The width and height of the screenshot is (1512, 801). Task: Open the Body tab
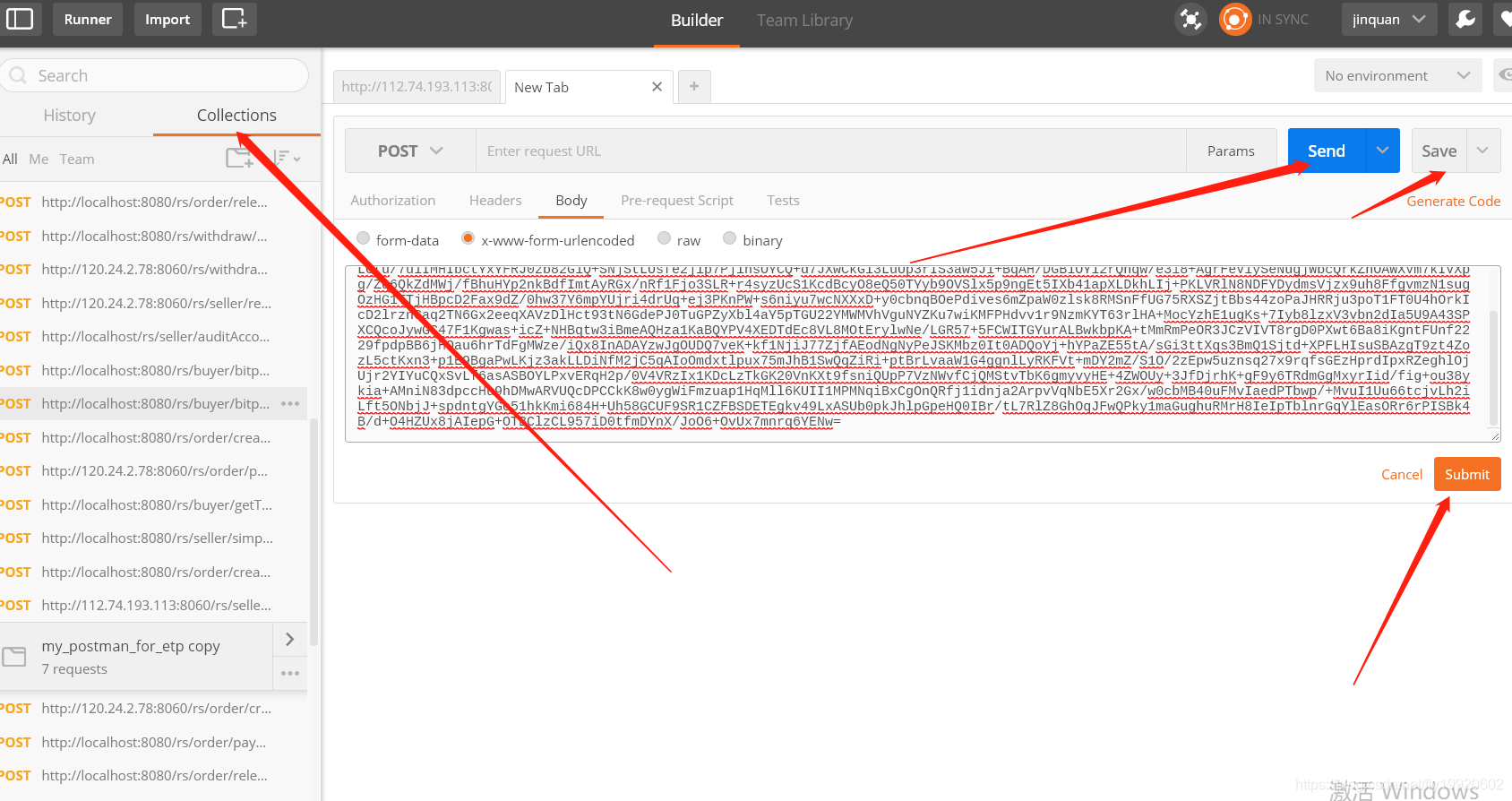[571, 201]
